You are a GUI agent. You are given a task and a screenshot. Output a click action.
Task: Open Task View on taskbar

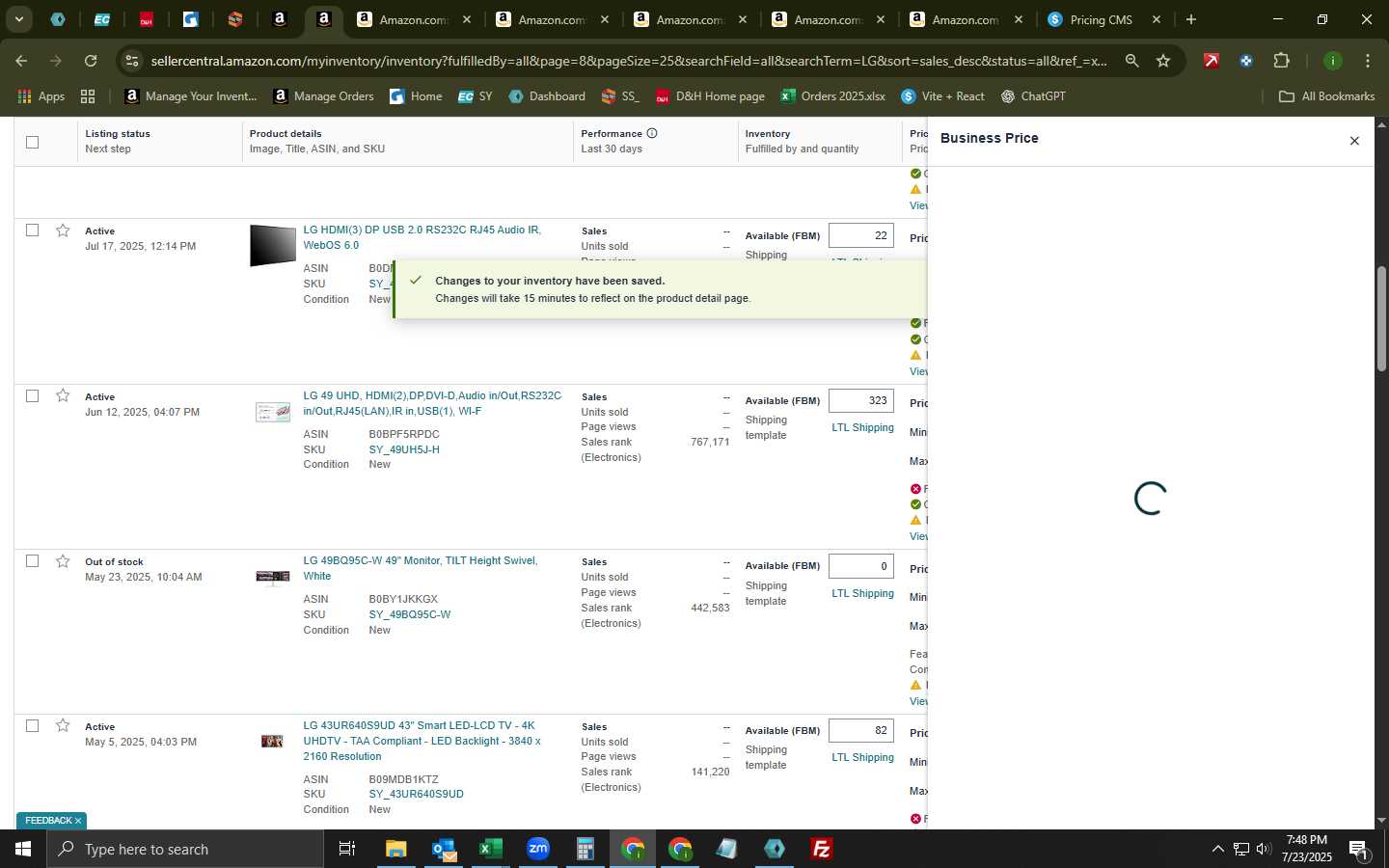coord(346,849)
